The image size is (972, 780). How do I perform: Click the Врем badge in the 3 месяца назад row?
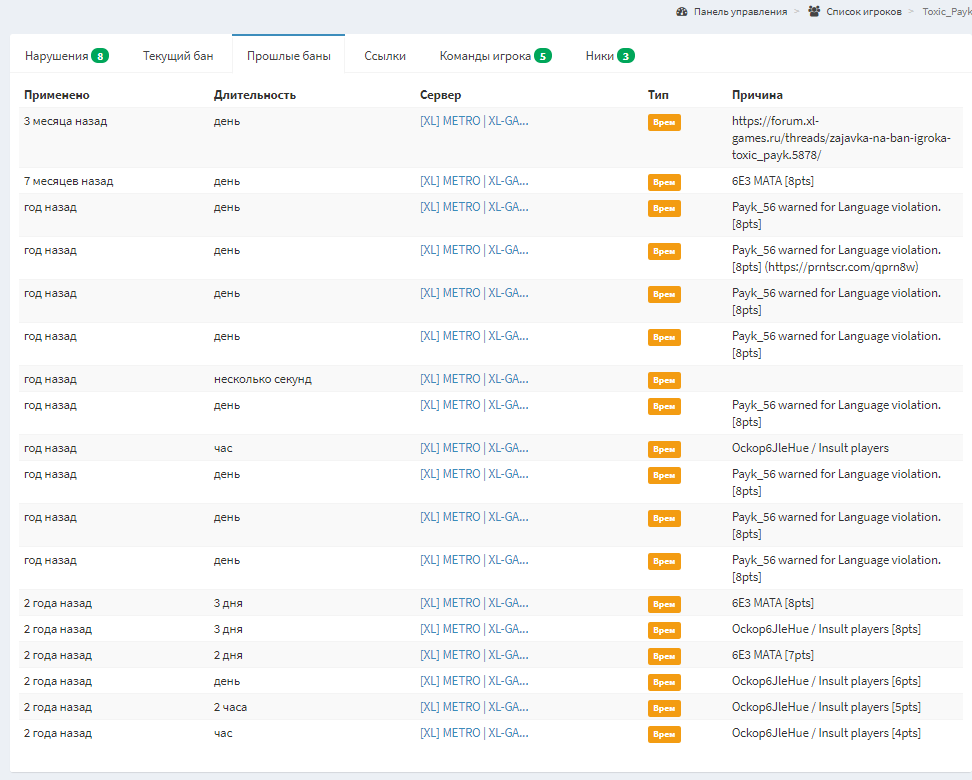coord(664,122)
